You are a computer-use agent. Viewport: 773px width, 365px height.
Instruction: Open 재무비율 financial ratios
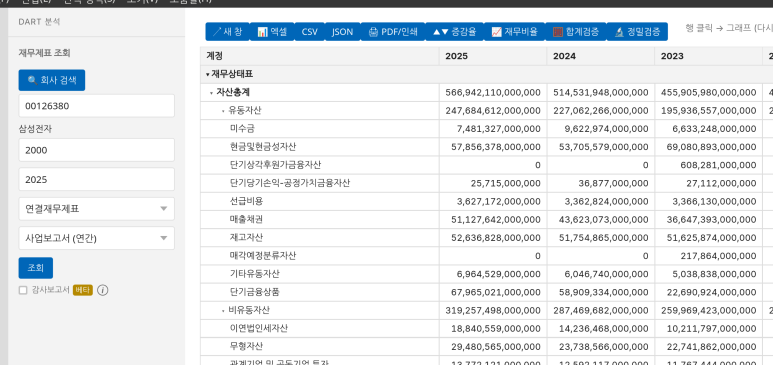point(514,32)
